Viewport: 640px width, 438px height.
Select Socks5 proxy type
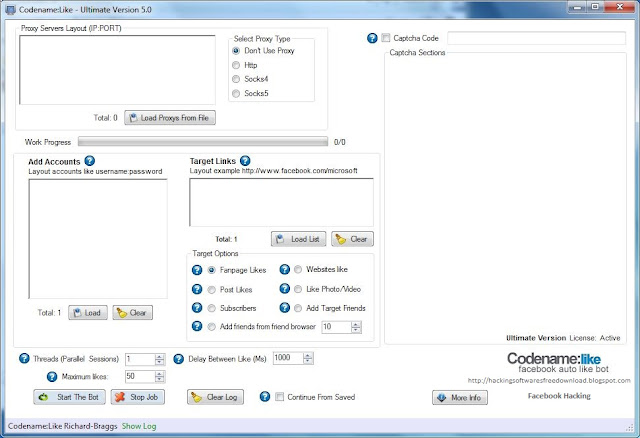[236, 93]
